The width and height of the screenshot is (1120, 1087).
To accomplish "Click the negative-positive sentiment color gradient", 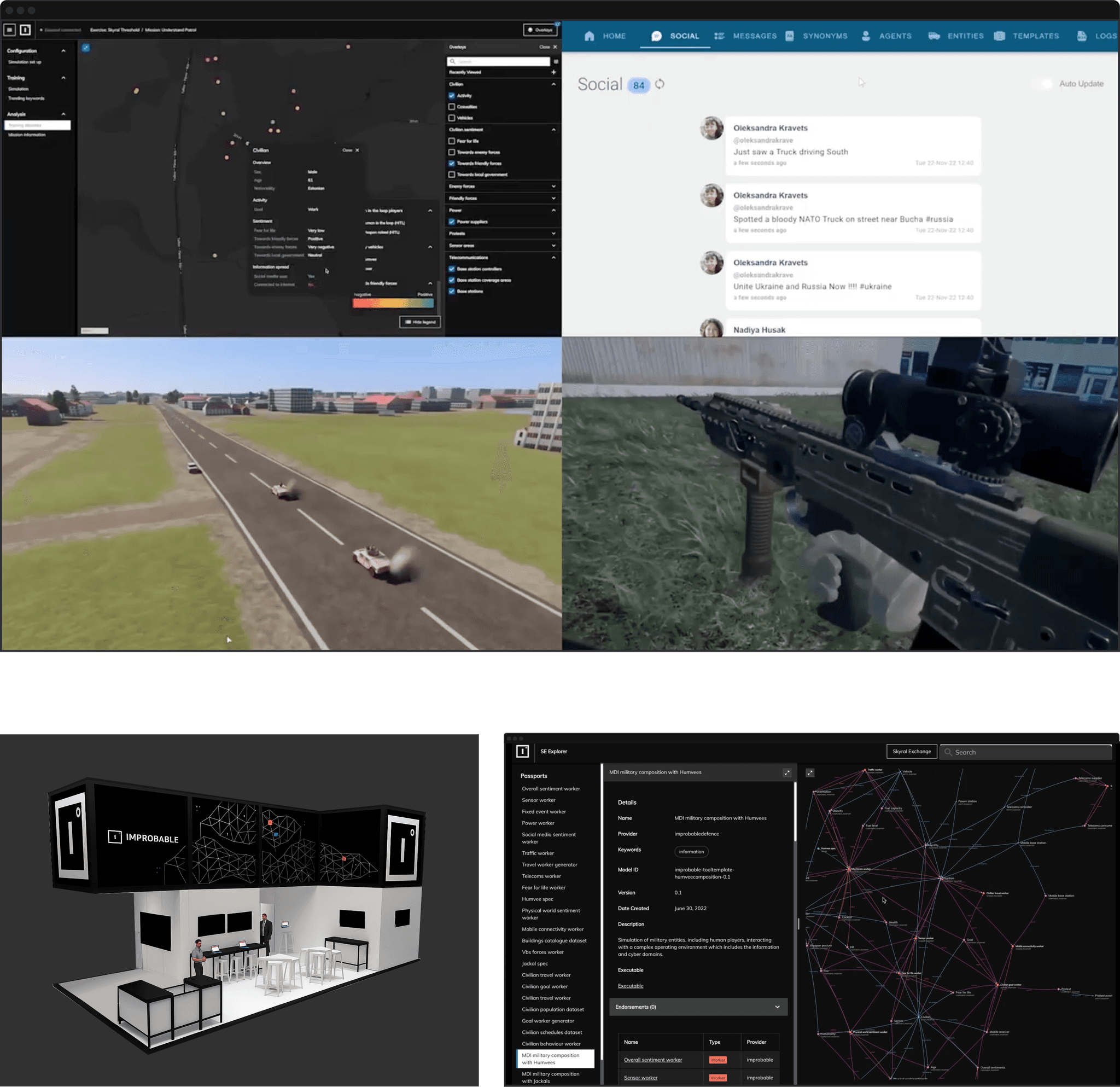I will coord(393,303).
